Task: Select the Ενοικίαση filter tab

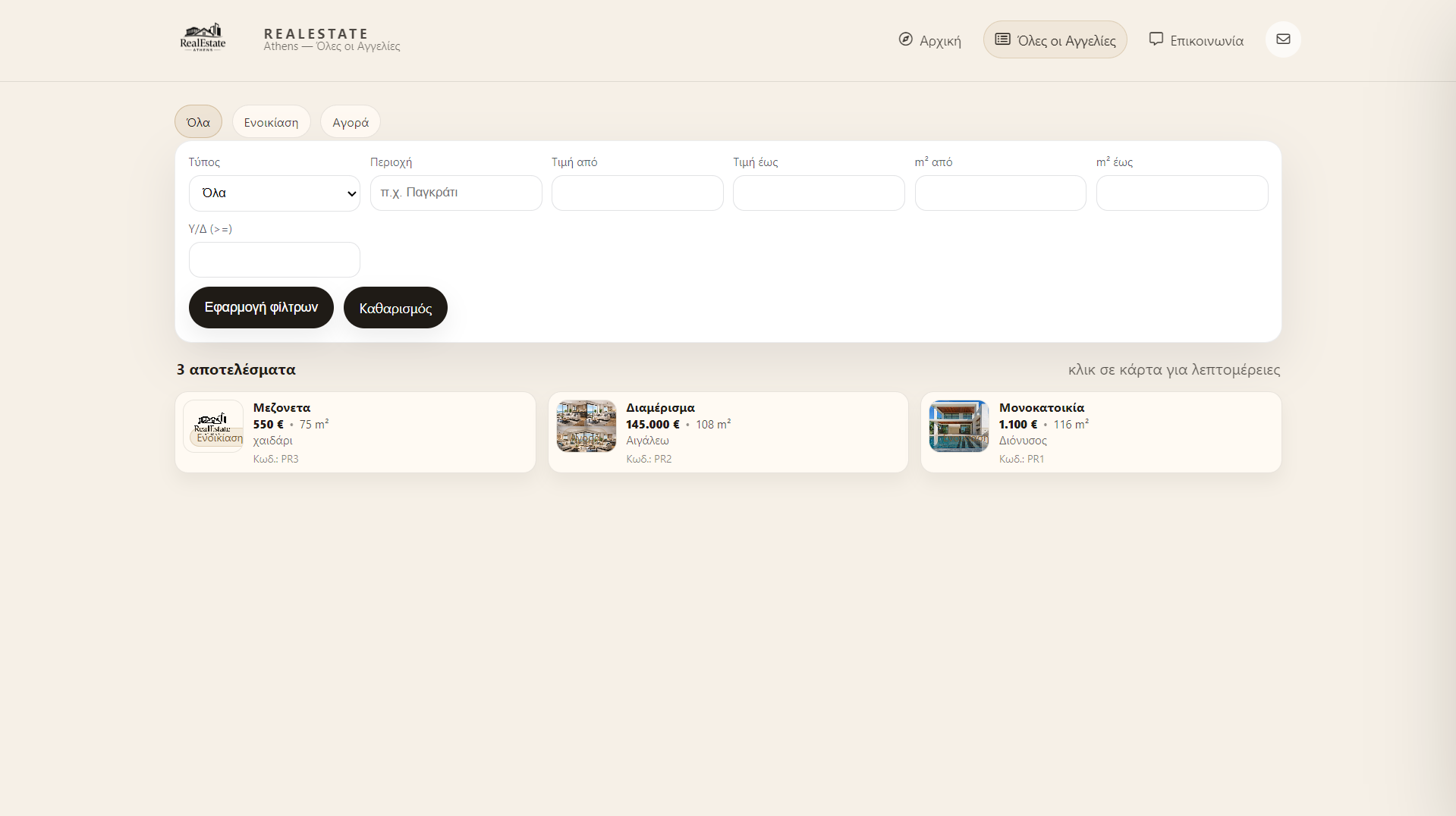Action: [271, 122]
